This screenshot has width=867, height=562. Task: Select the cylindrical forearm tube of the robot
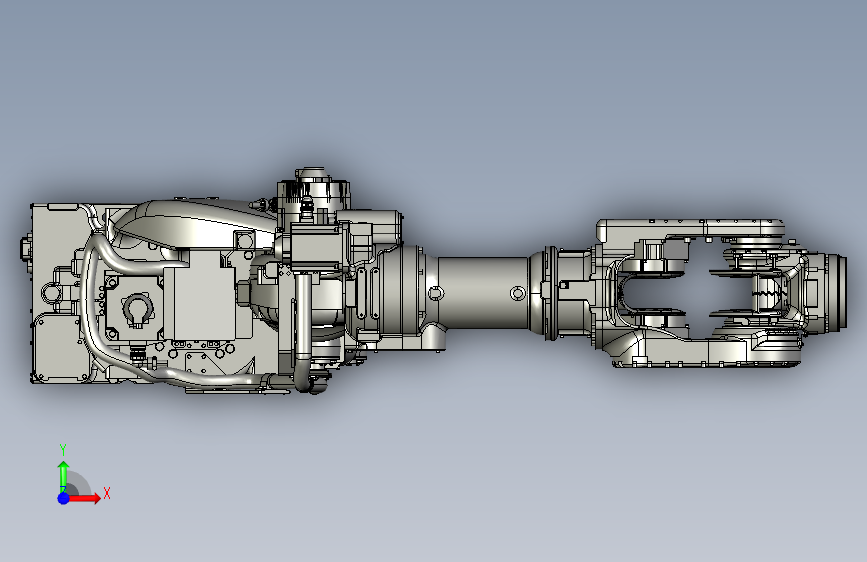point(483,293)
